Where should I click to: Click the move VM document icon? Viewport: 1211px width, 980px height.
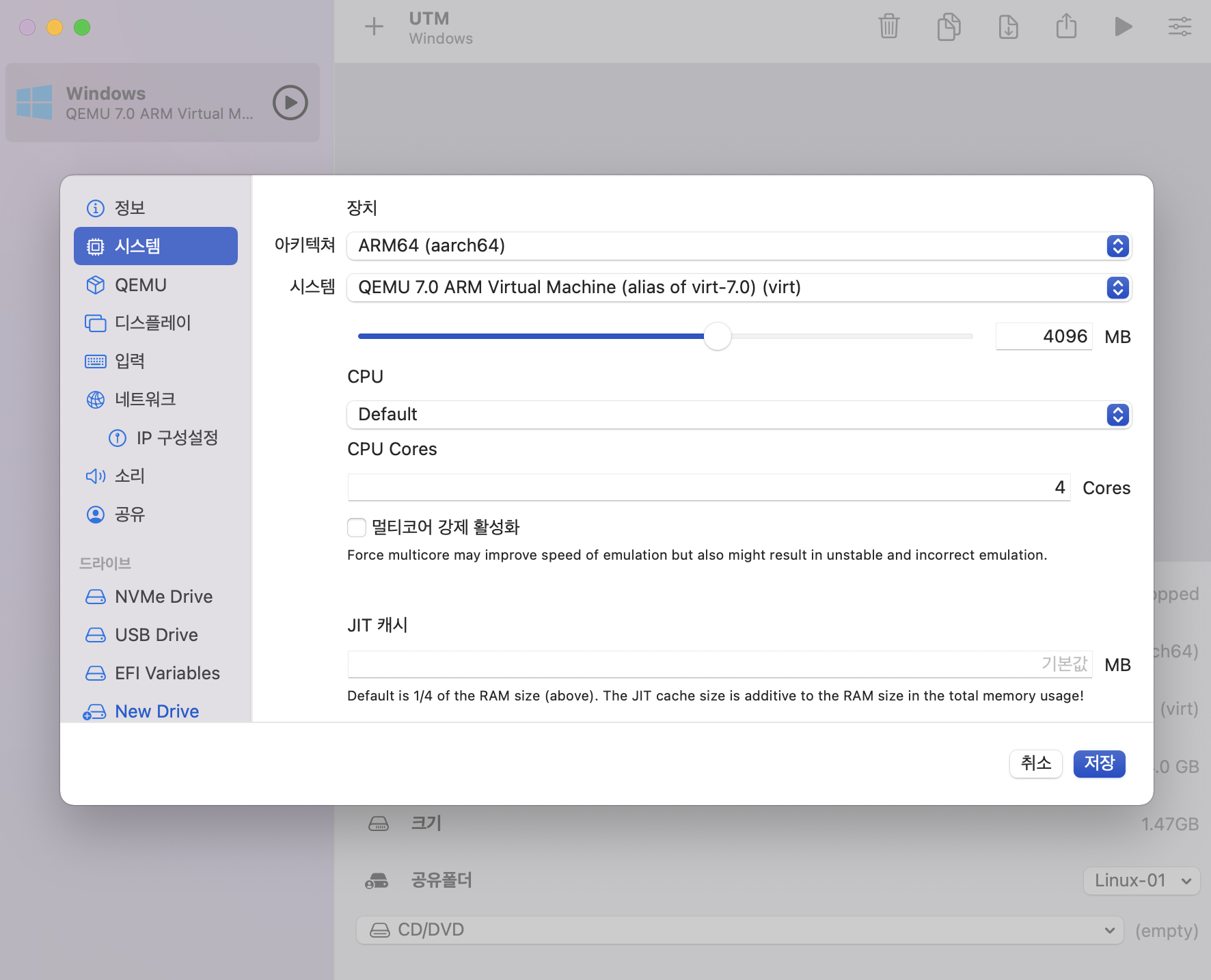1008,27
